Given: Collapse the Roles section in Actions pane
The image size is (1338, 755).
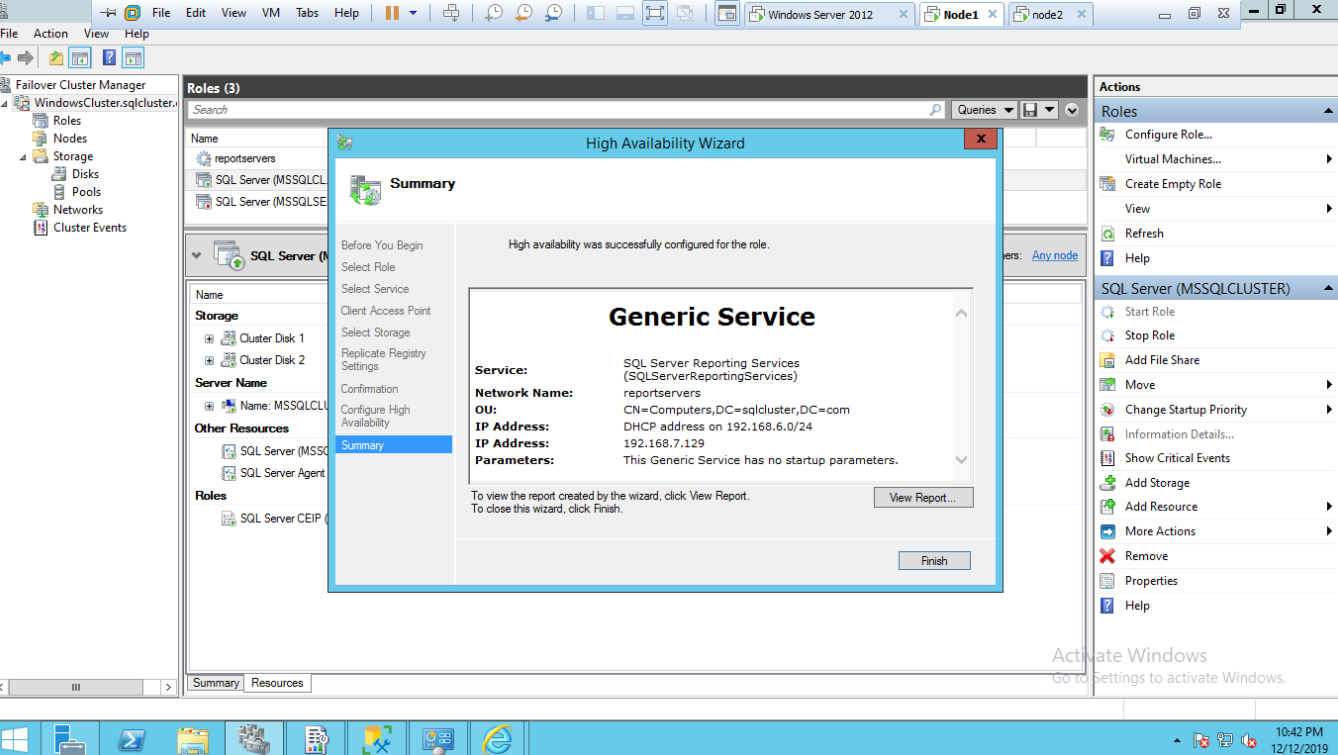Looking at the screenshot, I should [x=1328, y=111].
